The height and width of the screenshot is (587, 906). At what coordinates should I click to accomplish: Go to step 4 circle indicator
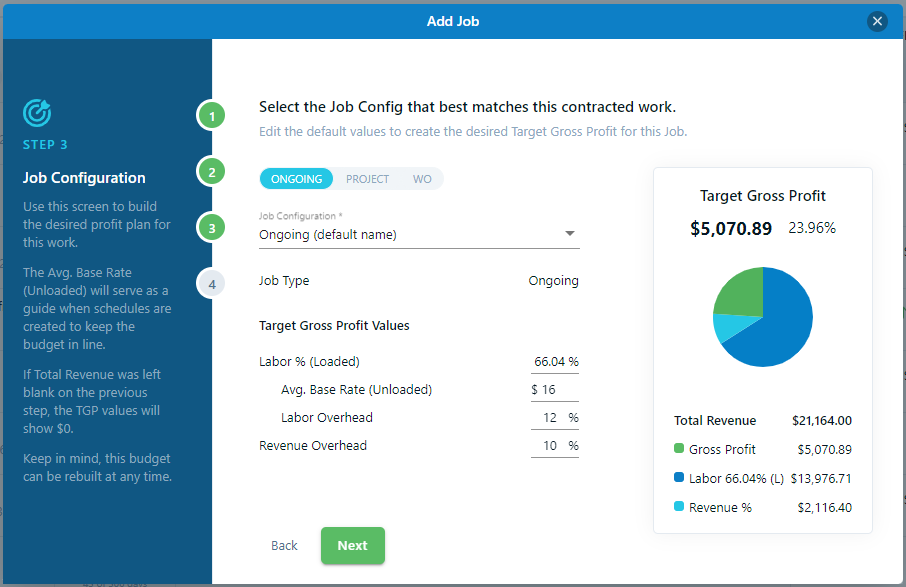[x=211, y=284]
